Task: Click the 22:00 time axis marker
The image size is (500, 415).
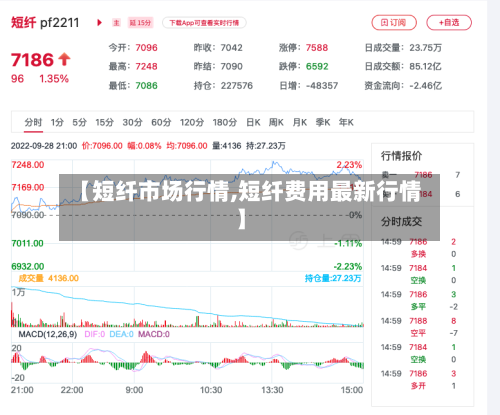Action: pos(72,390)
